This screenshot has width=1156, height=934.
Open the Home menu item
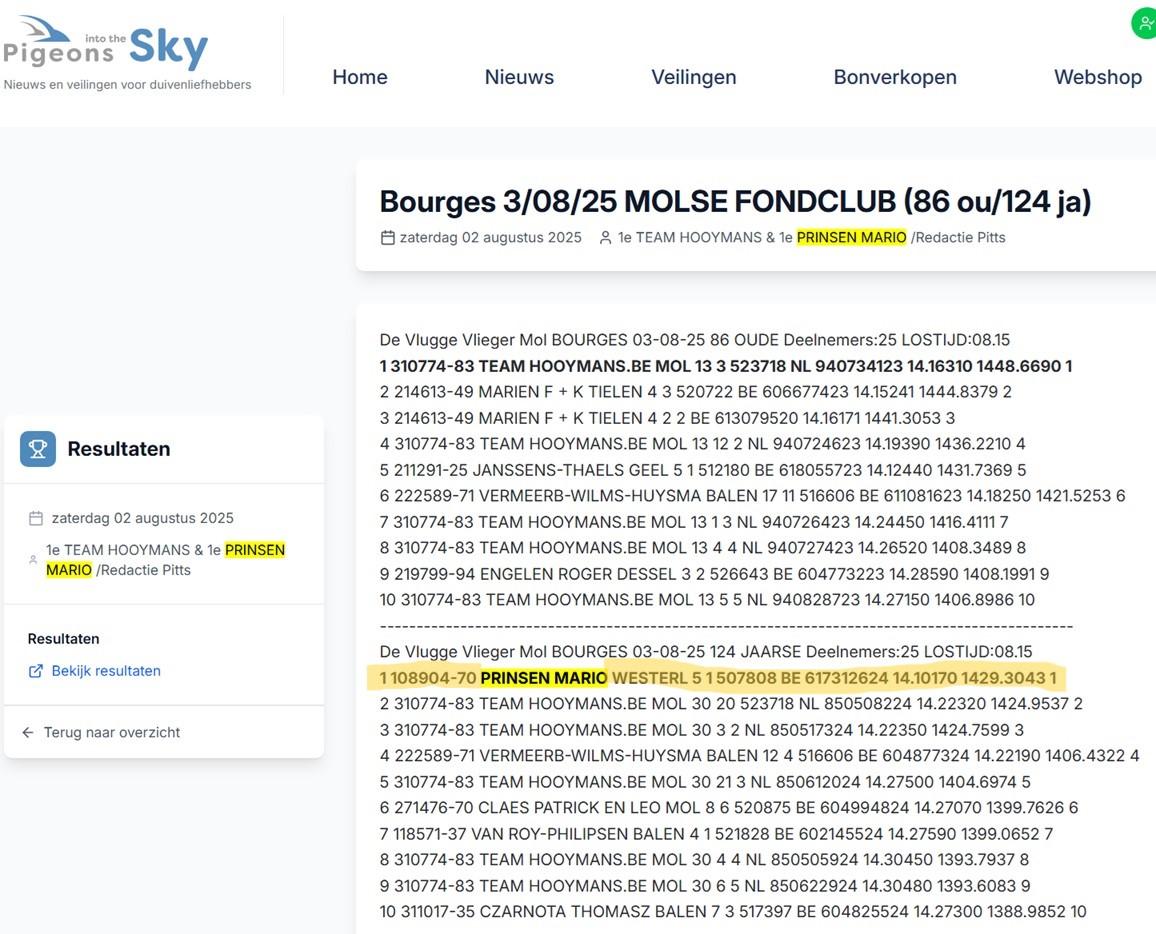[360, 76]
